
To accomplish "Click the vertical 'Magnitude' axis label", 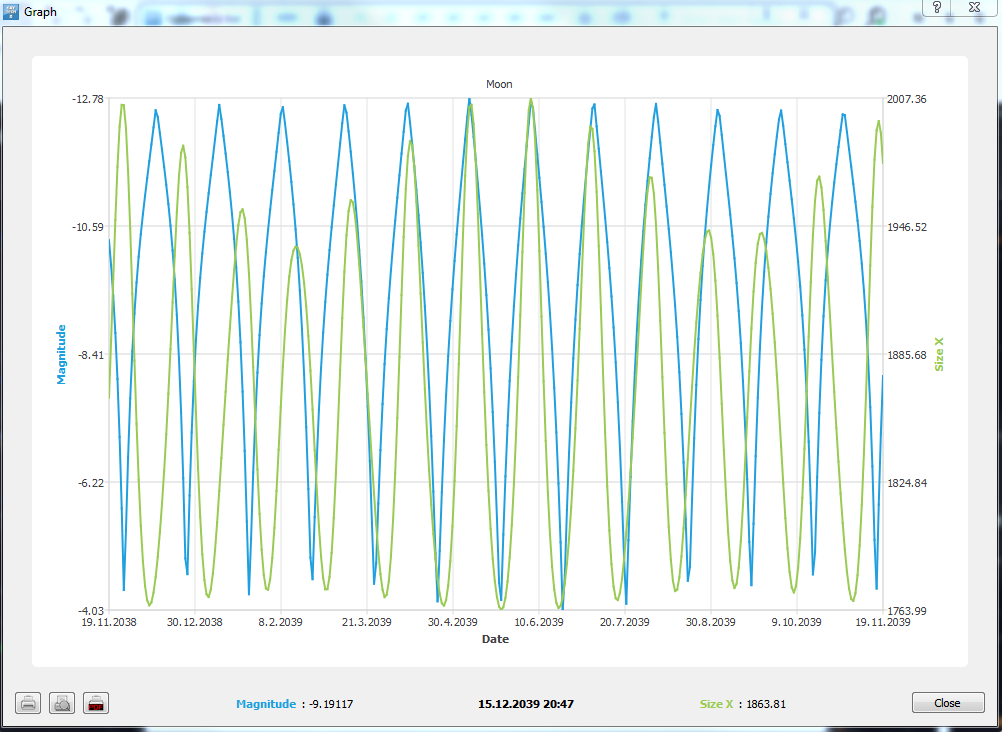I will (61, 354).
